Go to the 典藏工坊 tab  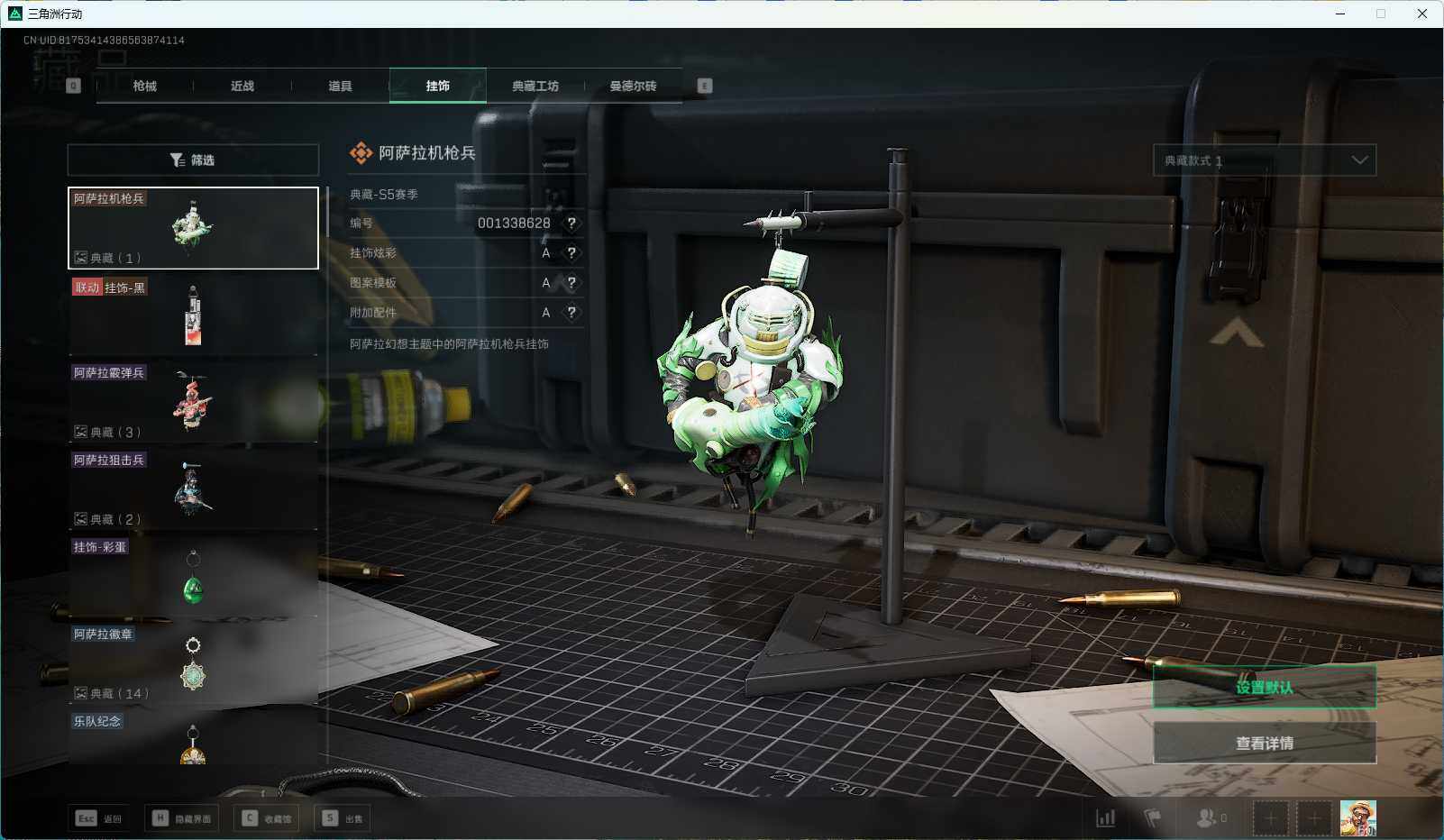pyautogui.click(x=535, y=86)
